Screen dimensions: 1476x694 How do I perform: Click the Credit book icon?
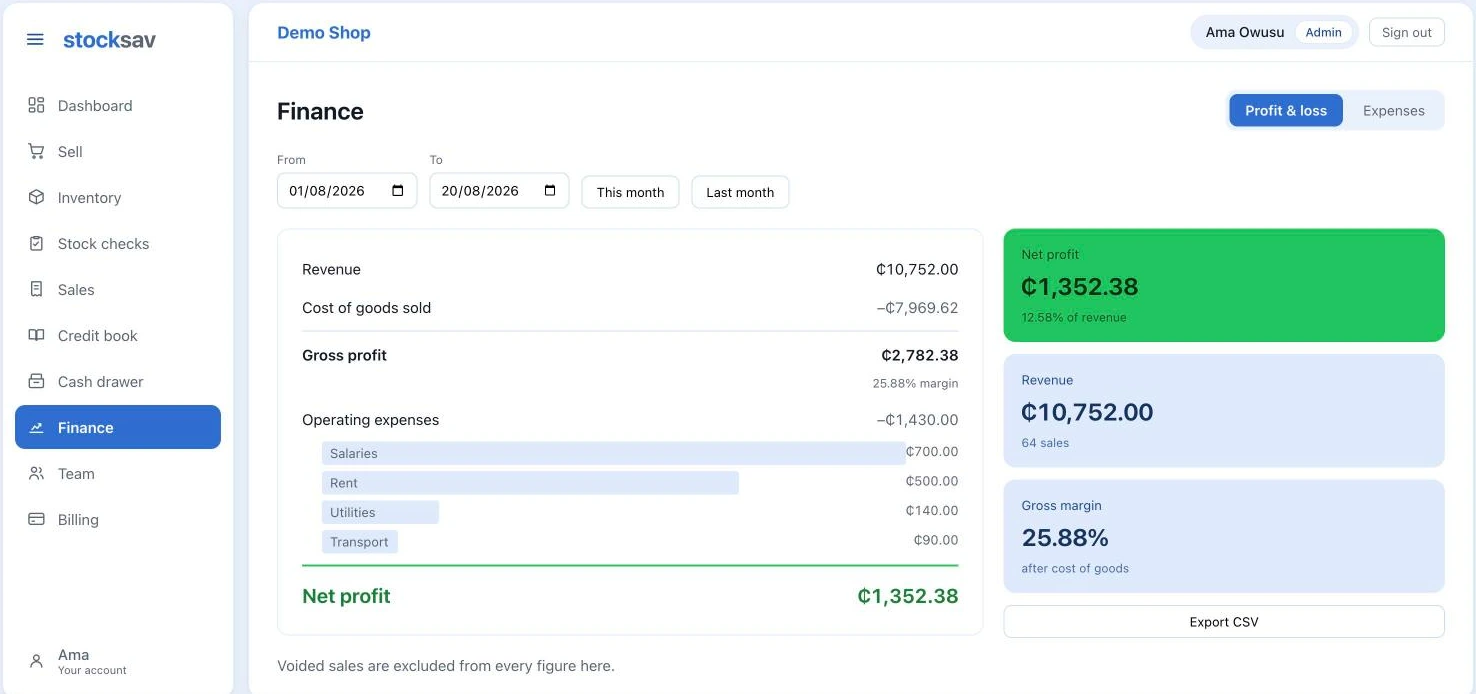tap(36, 335)
